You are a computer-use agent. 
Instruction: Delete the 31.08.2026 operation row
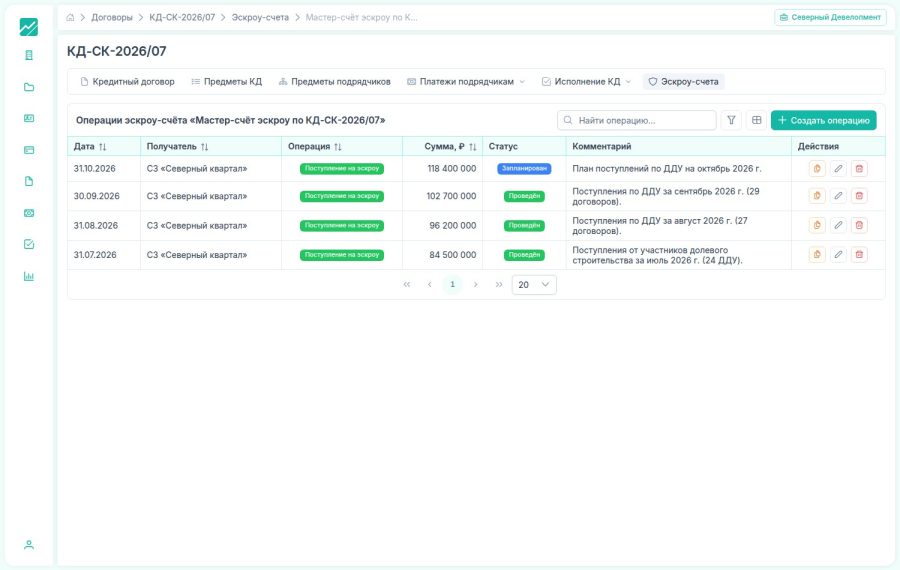(859, 225)
